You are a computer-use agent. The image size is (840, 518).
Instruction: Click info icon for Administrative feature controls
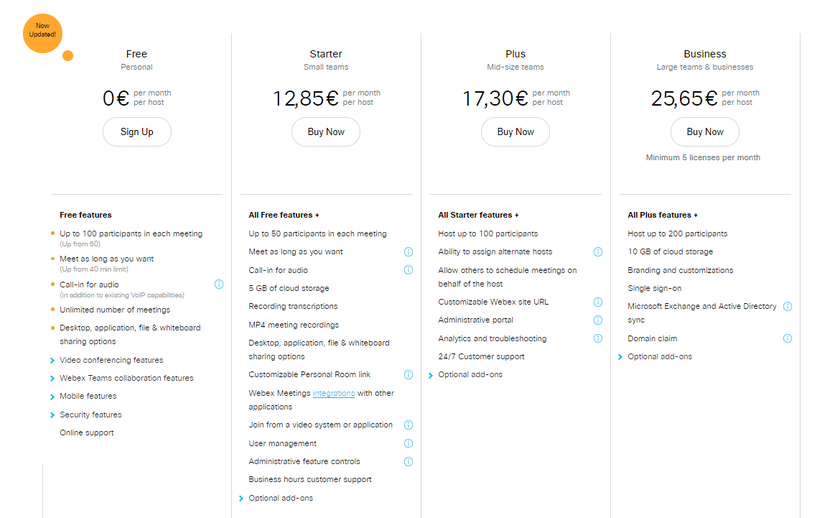click(408, 461)
